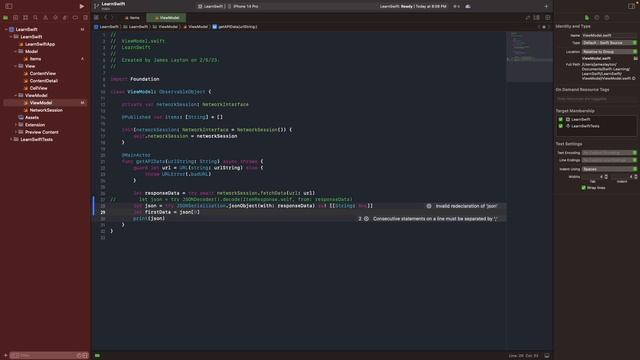Click the add plus button below navigator
The image size is (640, 360).
click(5, 356)
